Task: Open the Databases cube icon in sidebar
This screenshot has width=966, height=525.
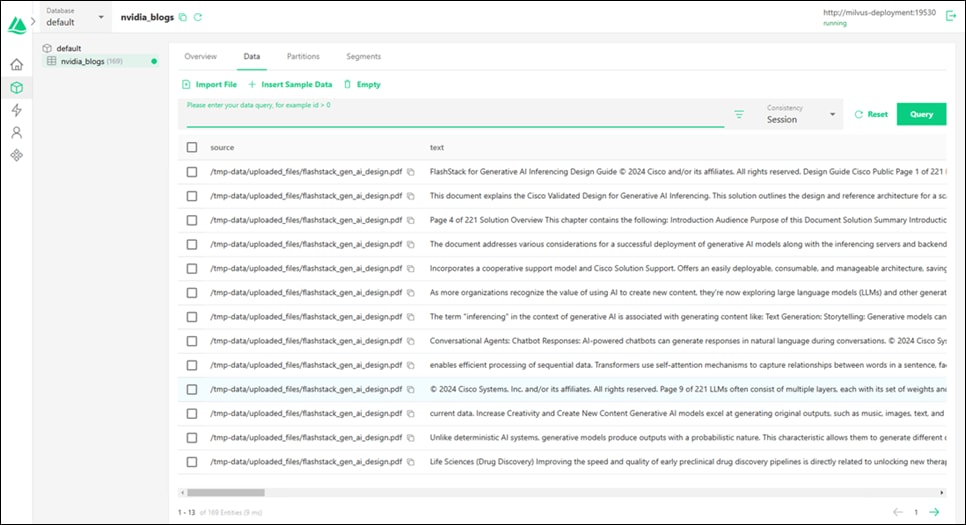Action: (x=17, y=88)
